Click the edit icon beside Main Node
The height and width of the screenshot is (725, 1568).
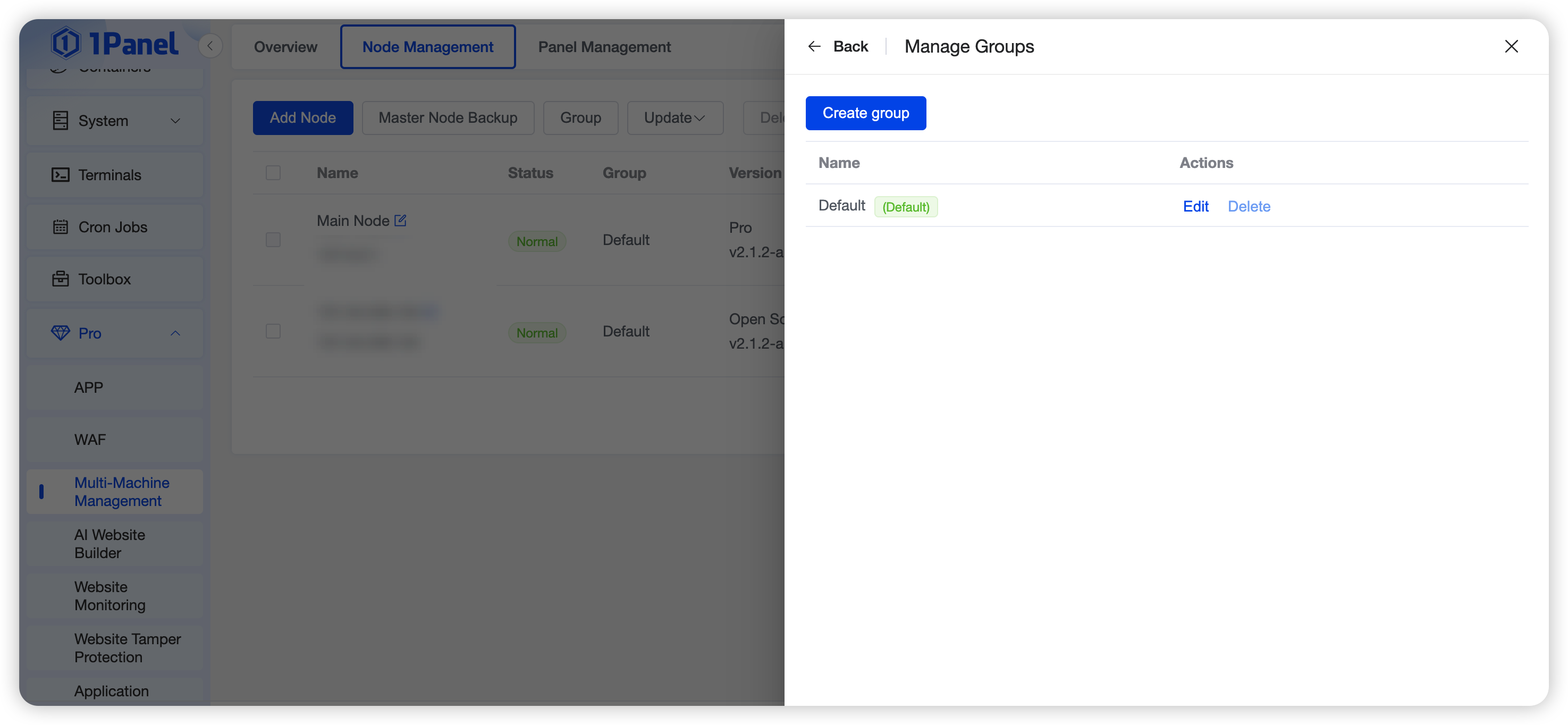tap(400, 221)
